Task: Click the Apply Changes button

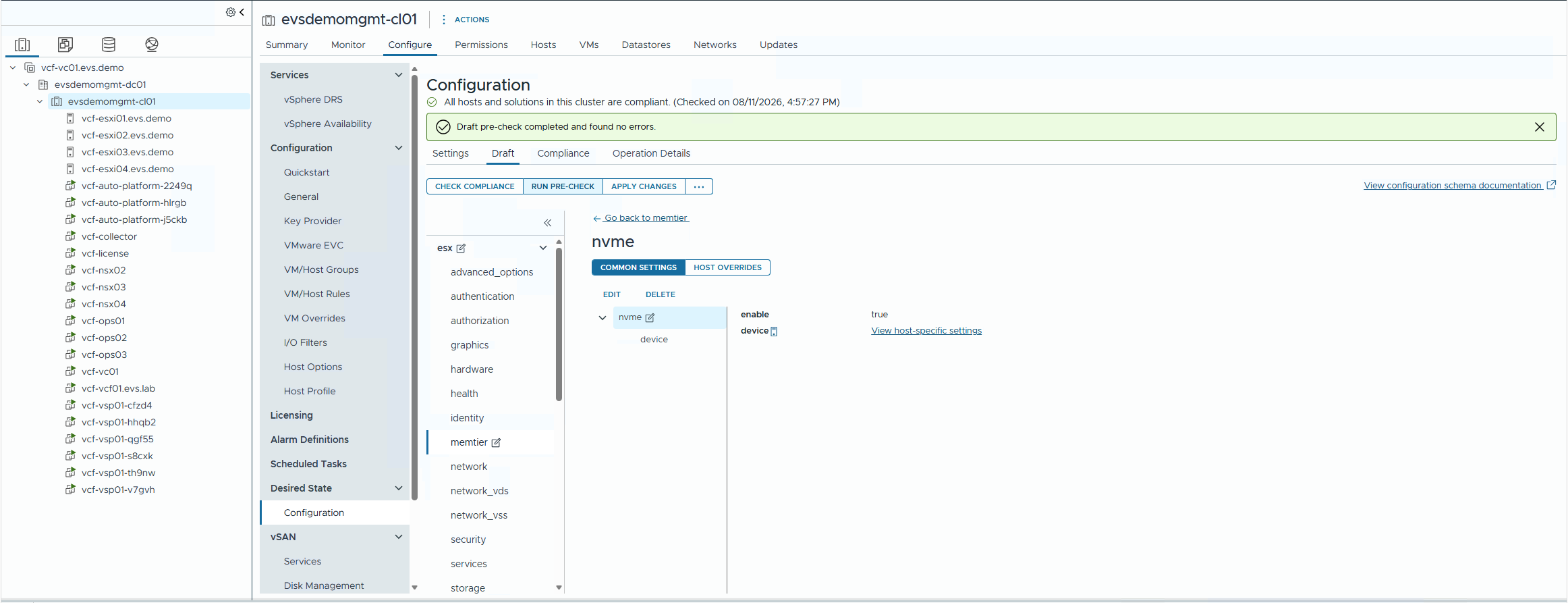Action: [644, 186]
